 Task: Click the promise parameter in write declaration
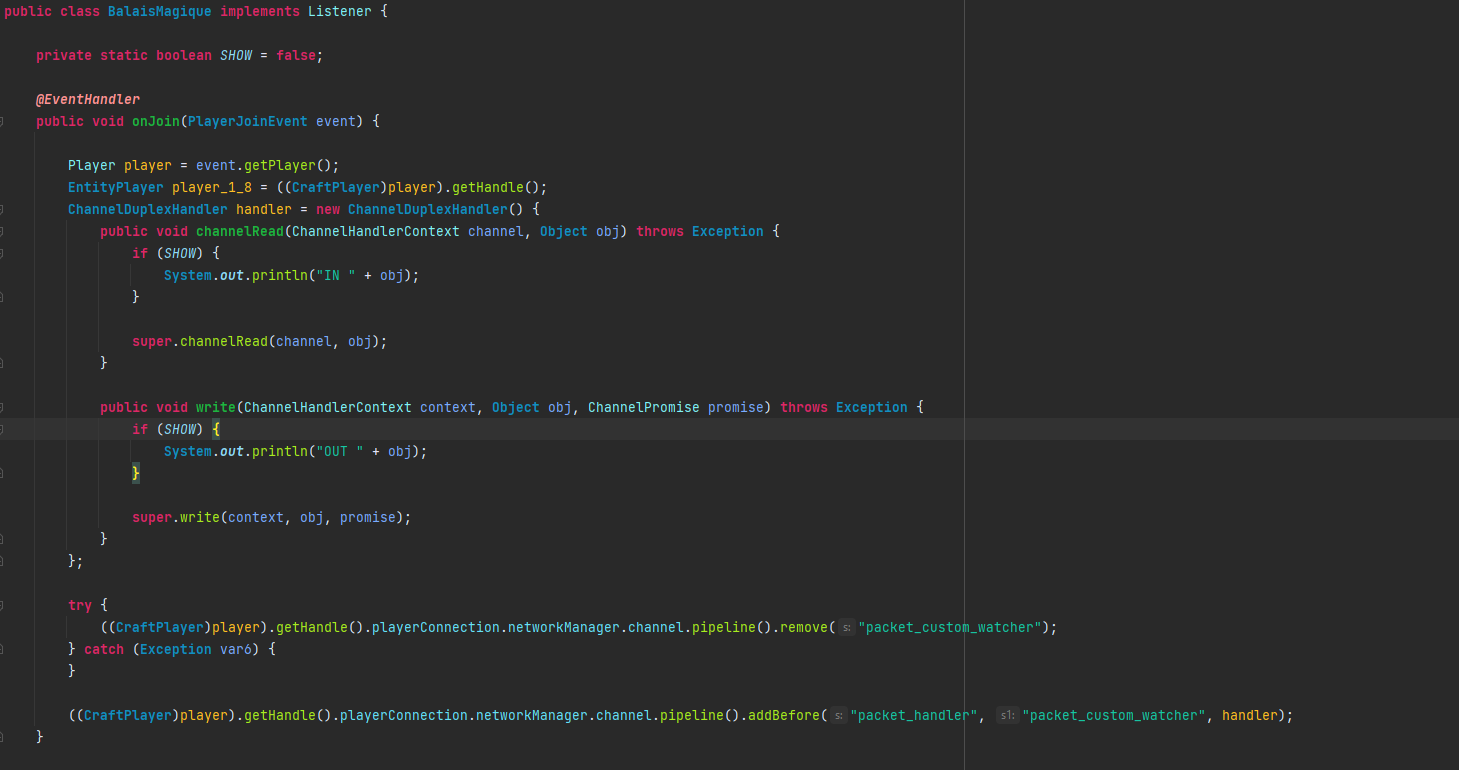click(736, 407)
